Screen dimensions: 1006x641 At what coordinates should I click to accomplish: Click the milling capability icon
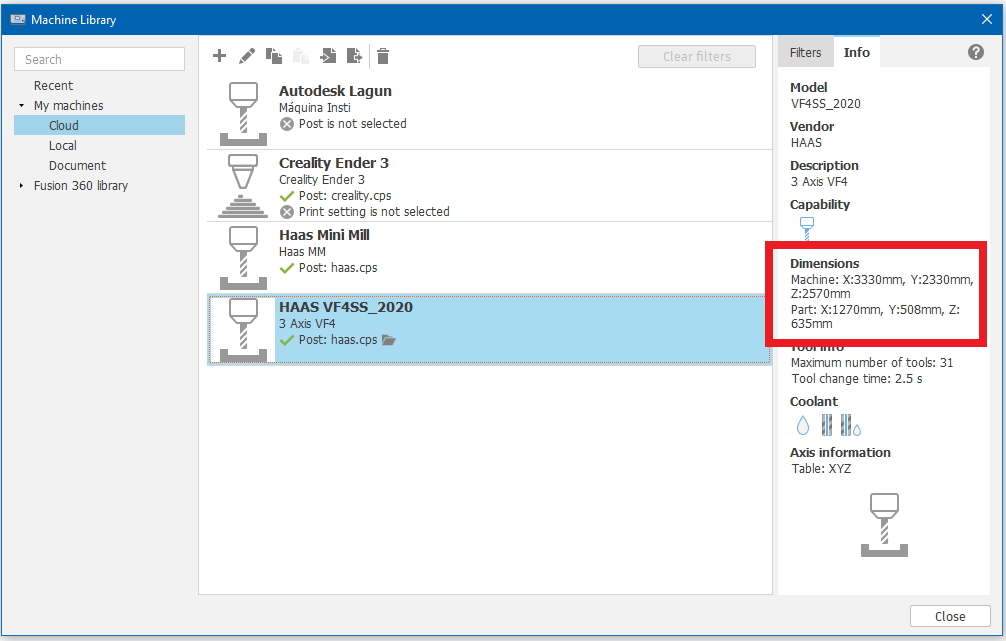[807, 228]
